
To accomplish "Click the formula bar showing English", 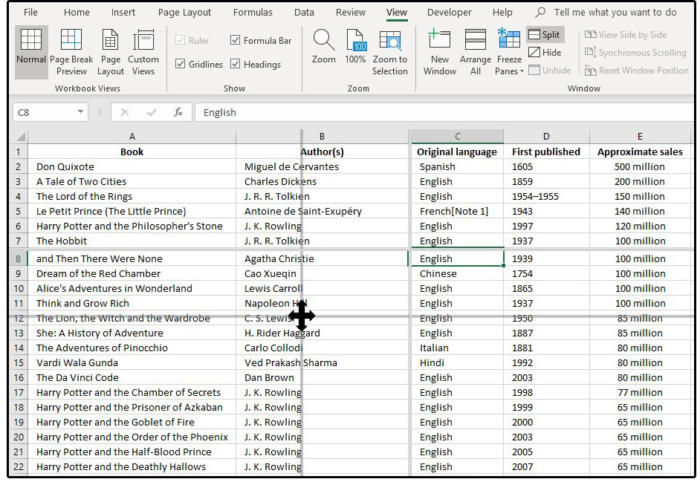I will 444,112.
